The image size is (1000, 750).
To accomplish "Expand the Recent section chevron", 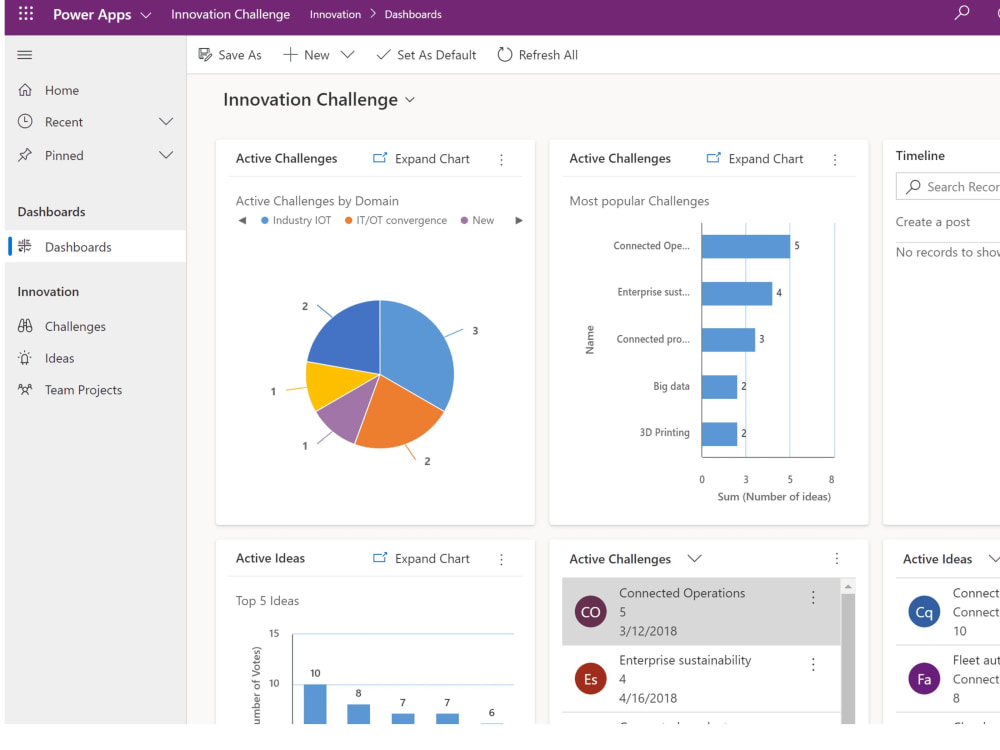I will (x=166, y=121).
